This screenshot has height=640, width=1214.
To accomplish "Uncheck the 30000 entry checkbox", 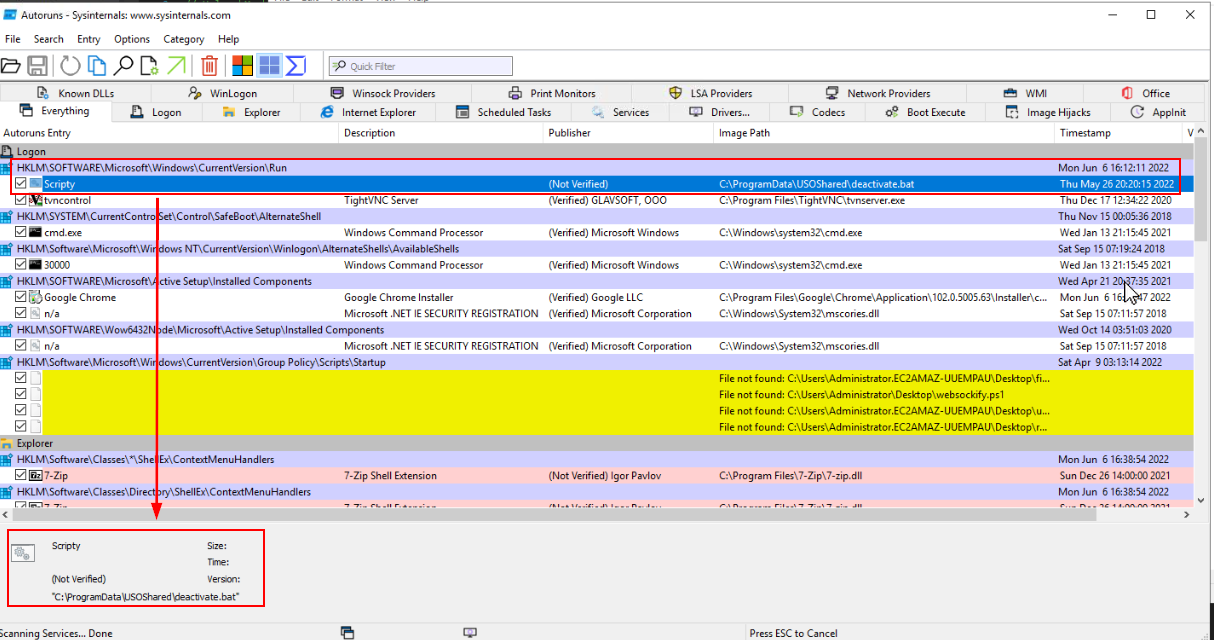I will coord(21,265).
